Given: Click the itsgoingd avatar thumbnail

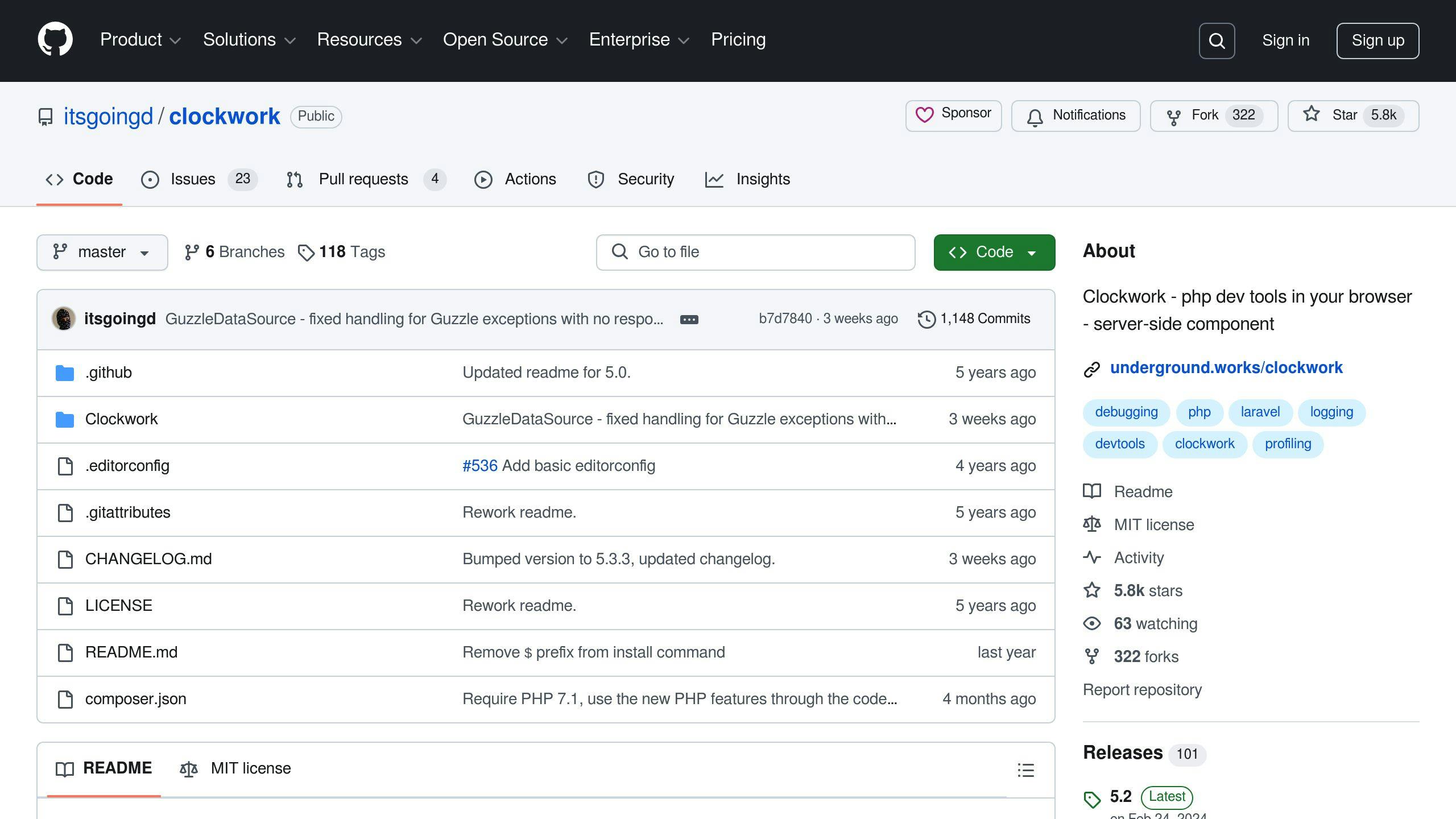Looking at the screenshot, I should [x=64, y=318].
